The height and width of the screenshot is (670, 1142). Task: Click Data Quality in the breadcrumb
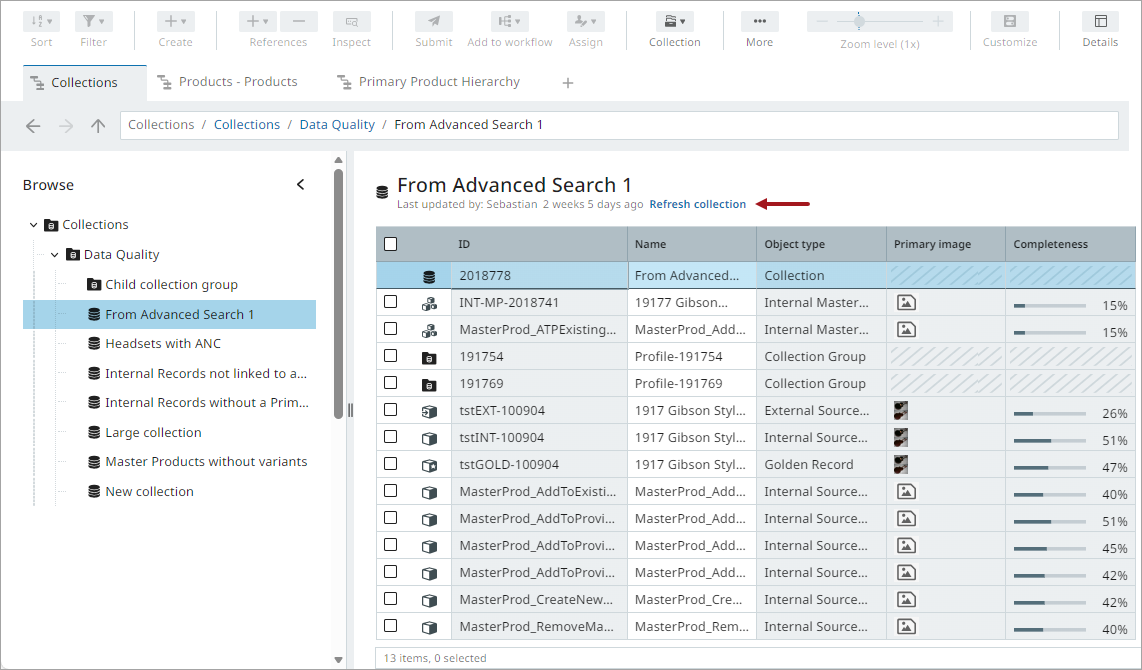pyautogui.click(x=337, y=125)
